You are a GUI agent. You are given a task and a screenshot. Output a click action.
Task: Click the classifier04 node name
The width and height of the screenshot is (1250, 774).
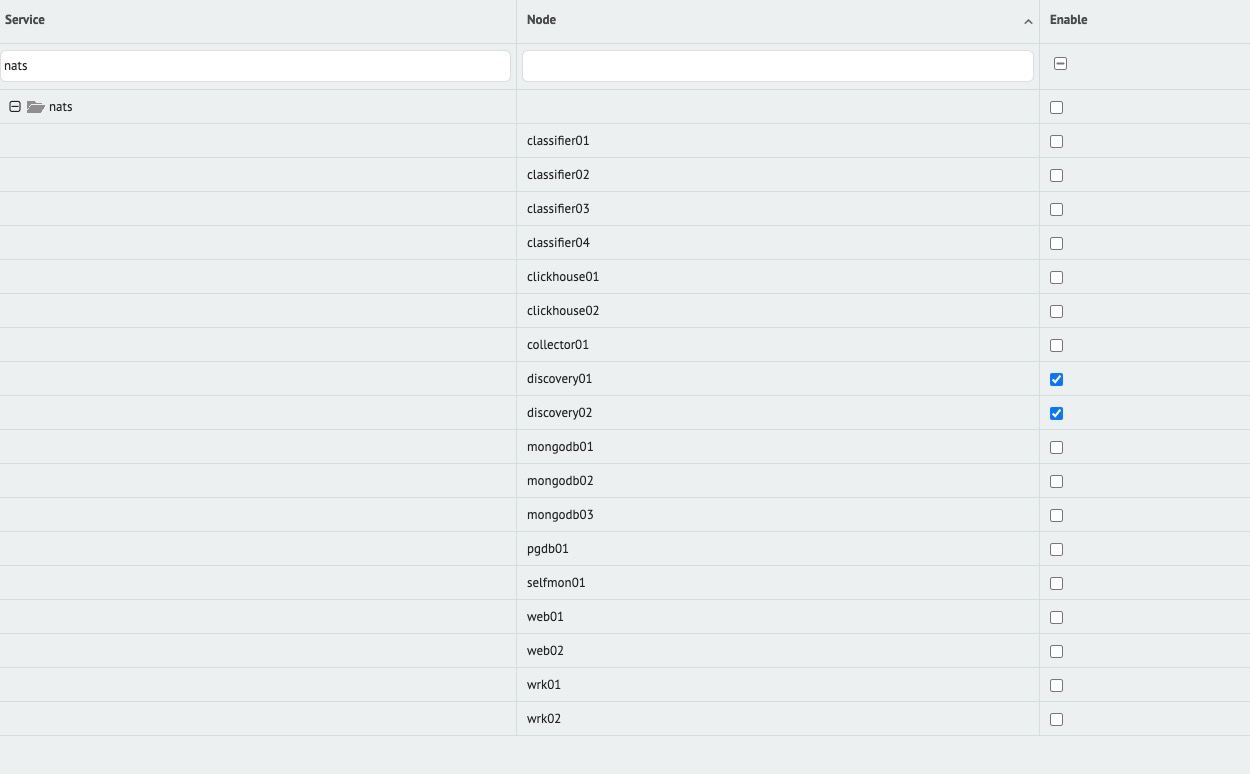pos(558,243)
